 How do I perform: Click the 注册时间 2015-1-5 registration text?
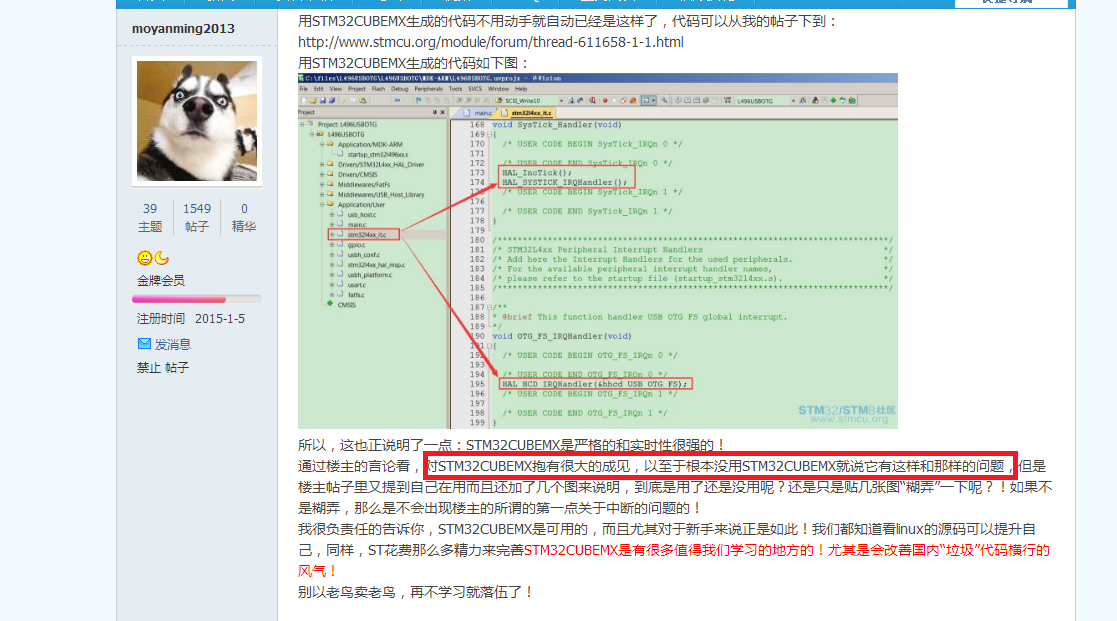pyautogui.click(x=191, y=318)
